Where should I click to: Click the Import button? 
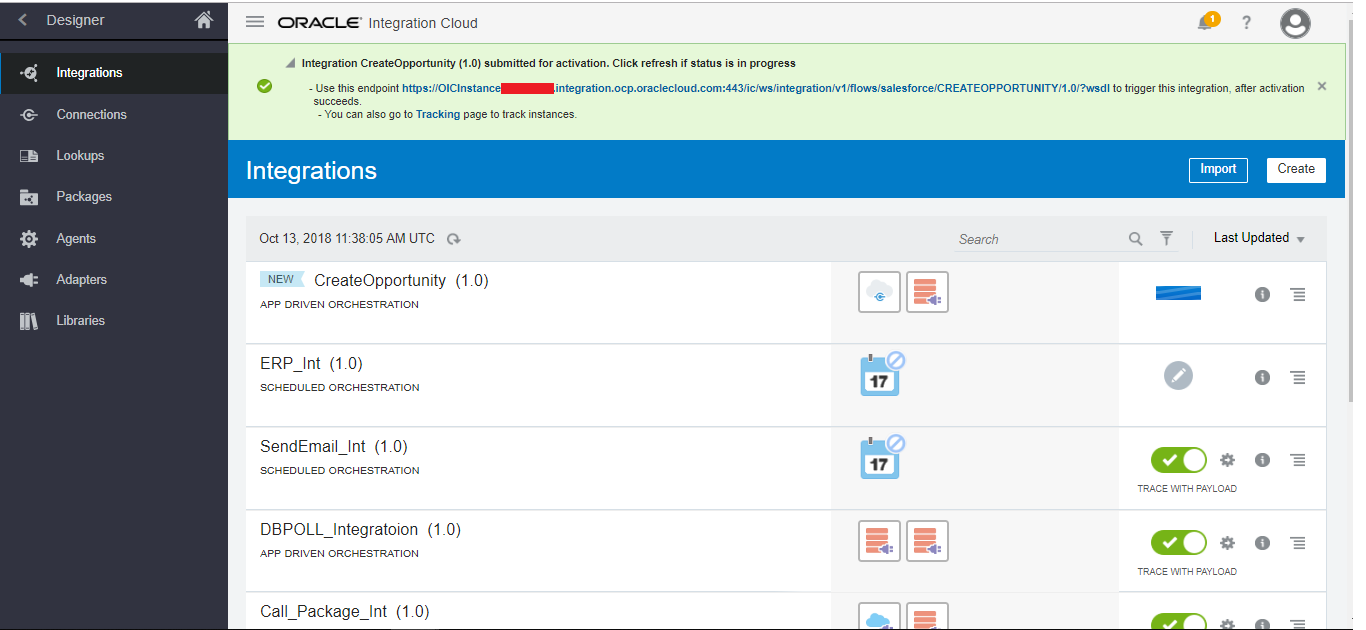point(1218,170)
